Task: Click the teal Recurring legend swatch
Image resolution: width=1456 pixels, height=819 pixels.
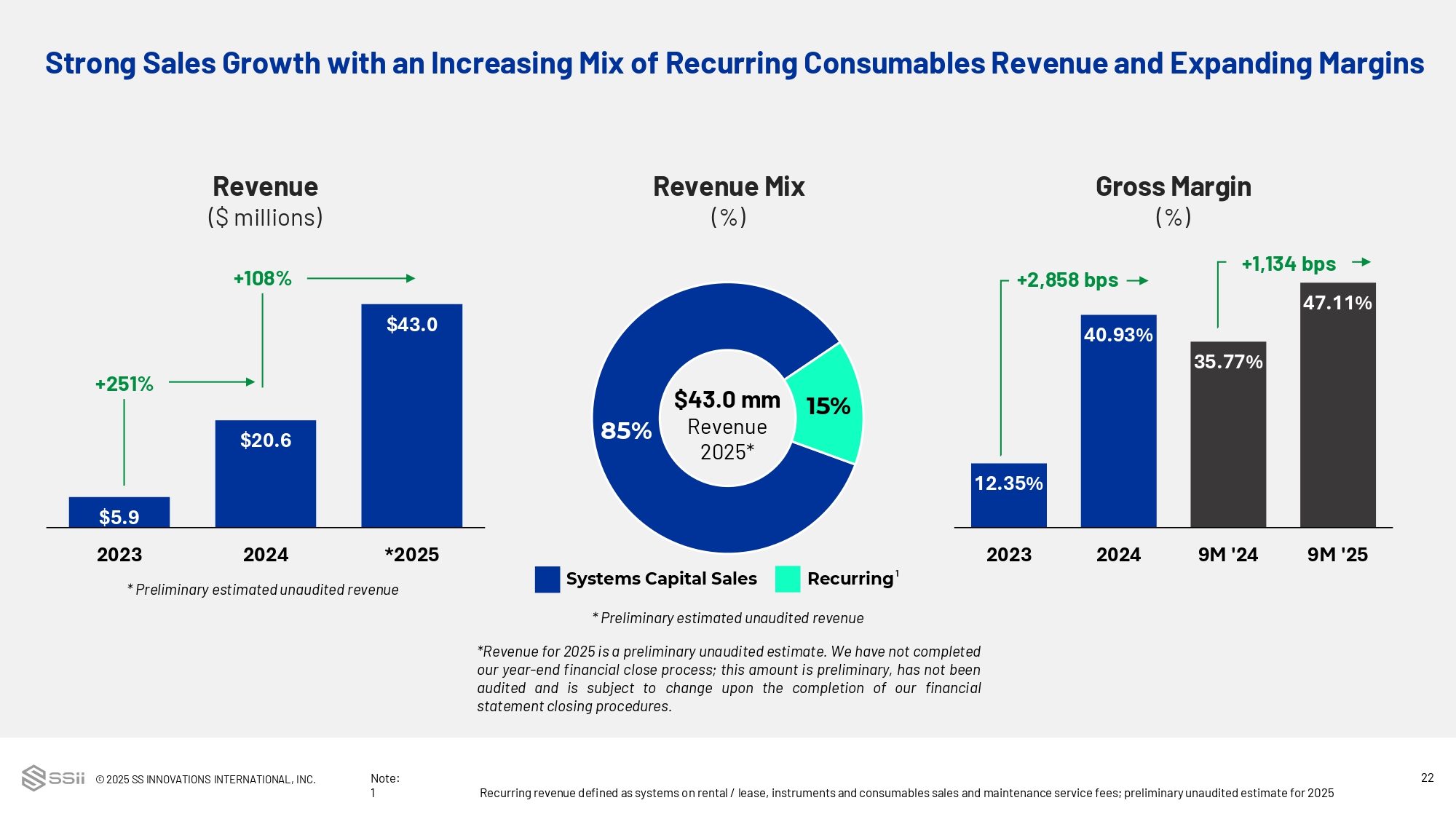Action: click(x=788, y=579)
